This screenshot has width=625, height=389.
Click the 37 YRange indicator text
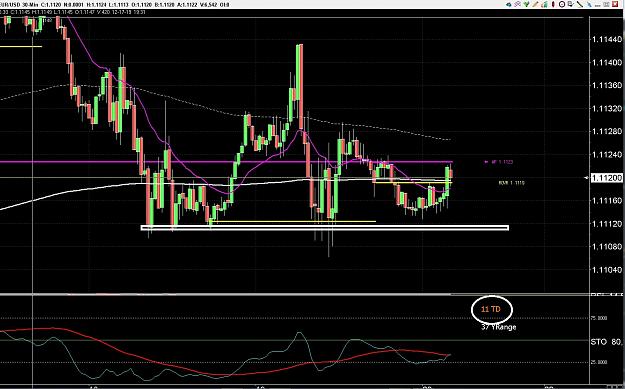[x=498, y=327]
